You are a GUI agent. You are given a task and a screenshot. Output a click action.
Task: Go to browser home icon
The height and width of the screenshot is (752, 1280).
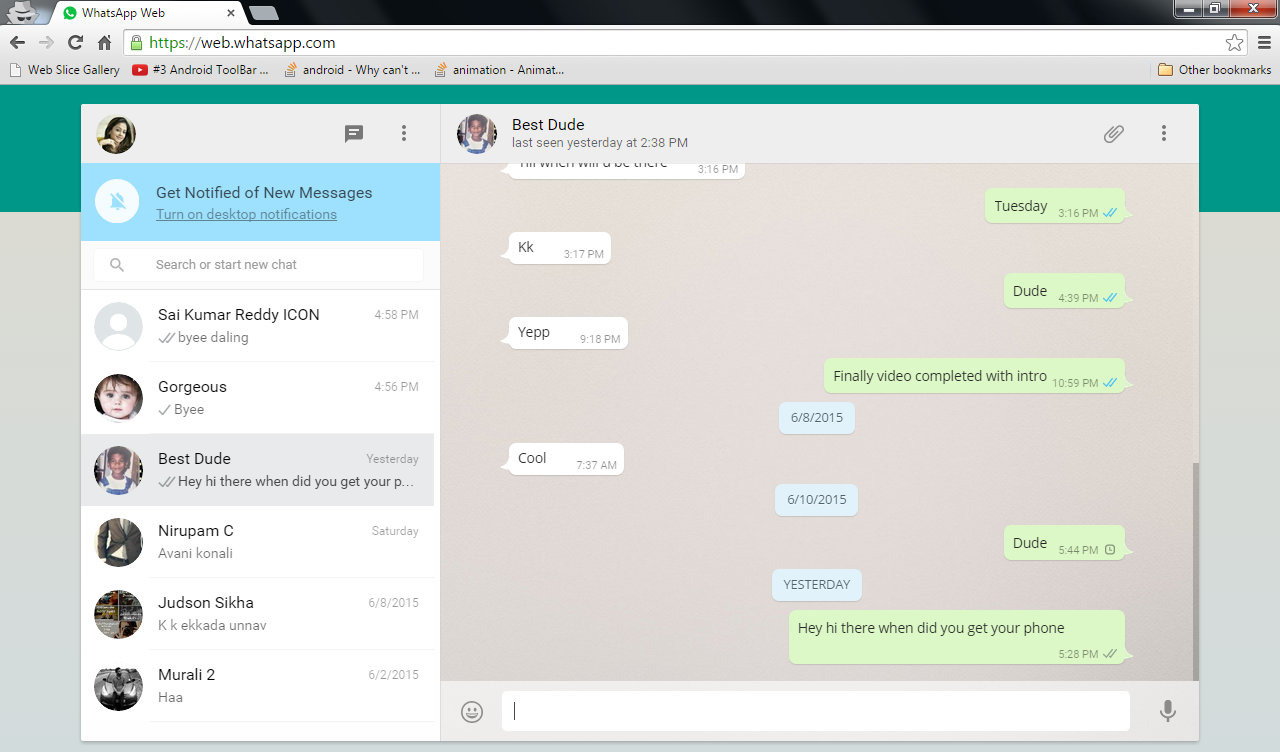pos(104,42)
